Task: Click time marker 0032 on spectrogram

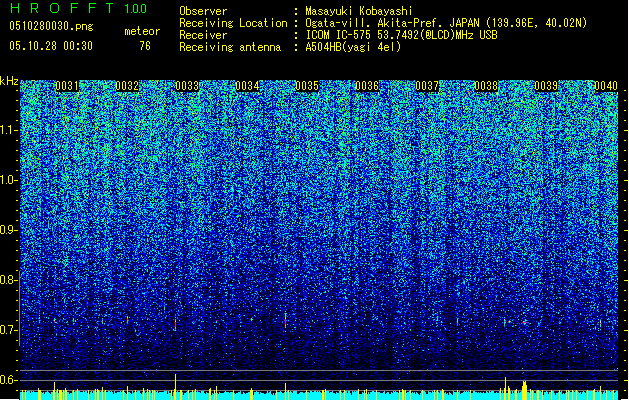Action: [x=127, y=86]
